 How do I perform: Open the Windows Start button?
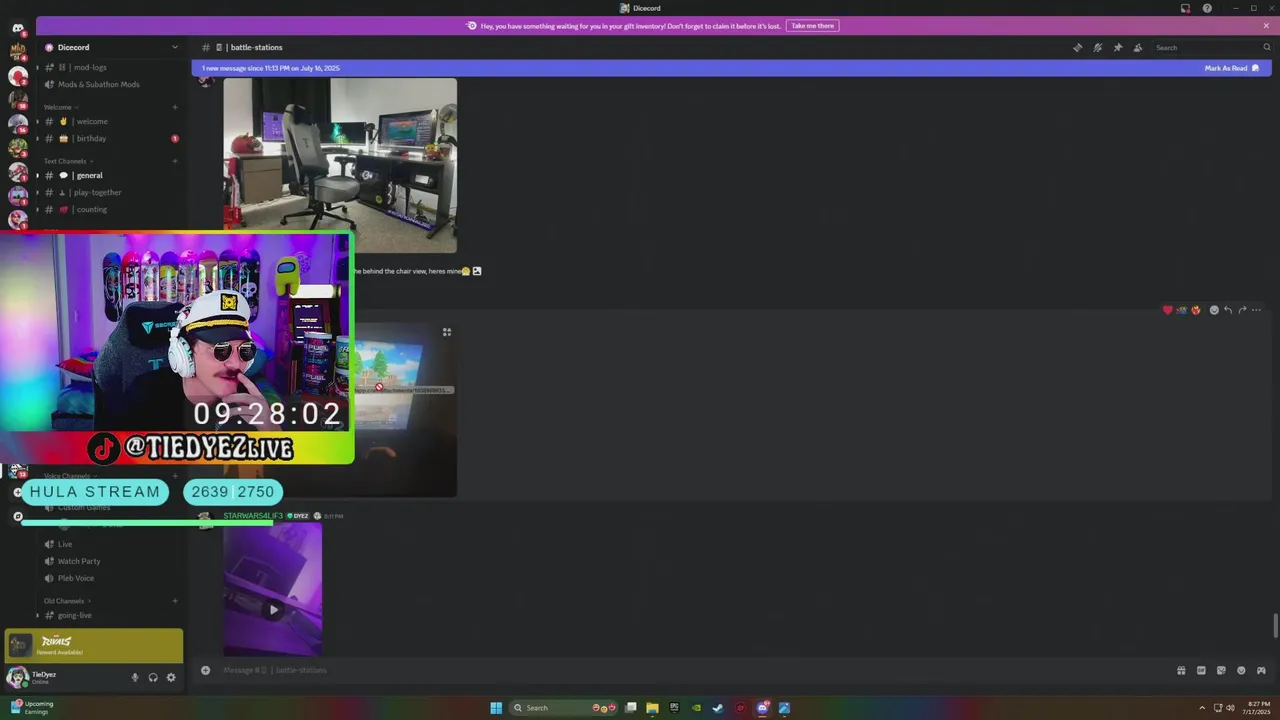496,708
